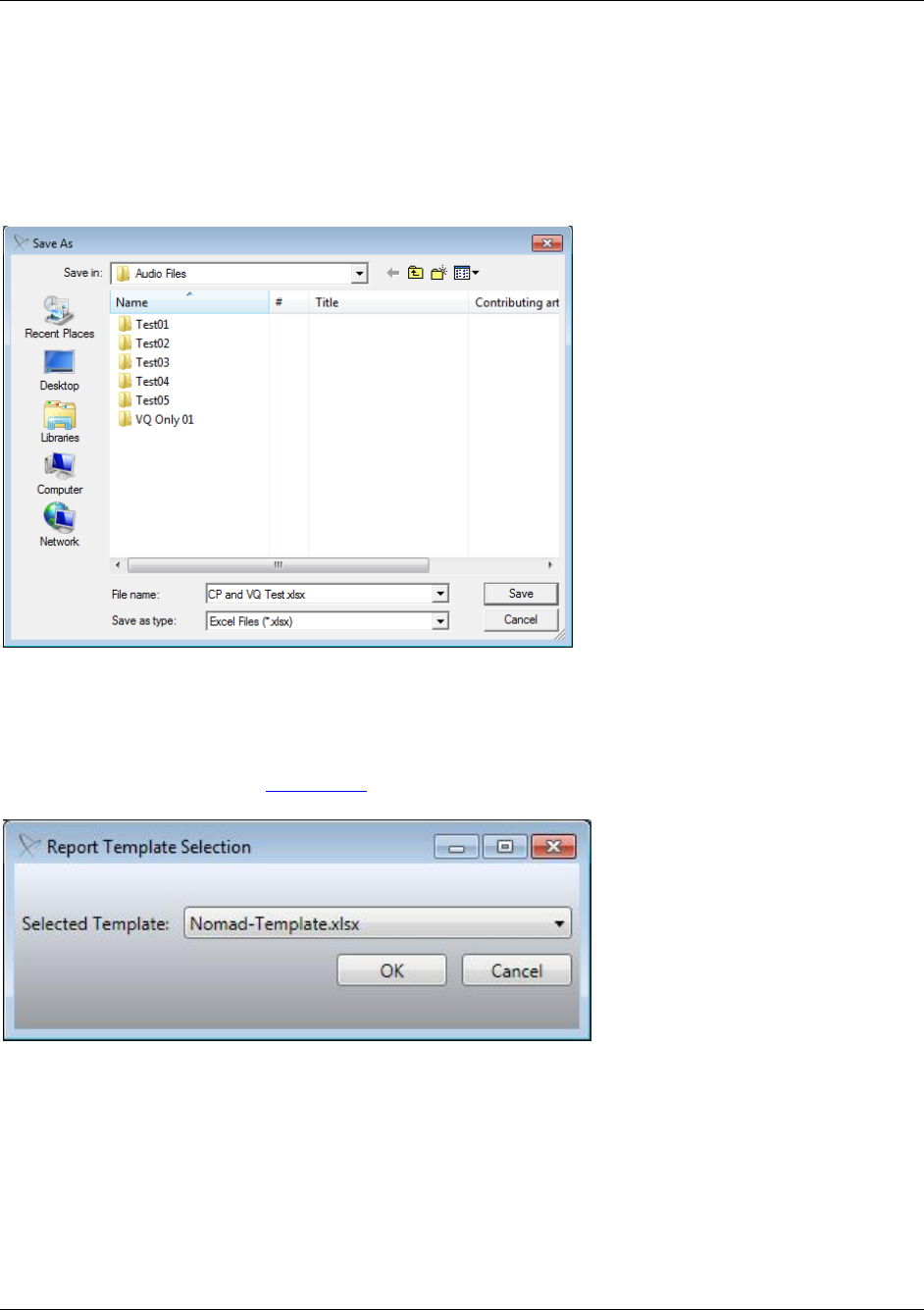Image resolution: width=924 pixels, height=1310 pixels.
Task: Select the Test01 folder
Action: (143, 324)
